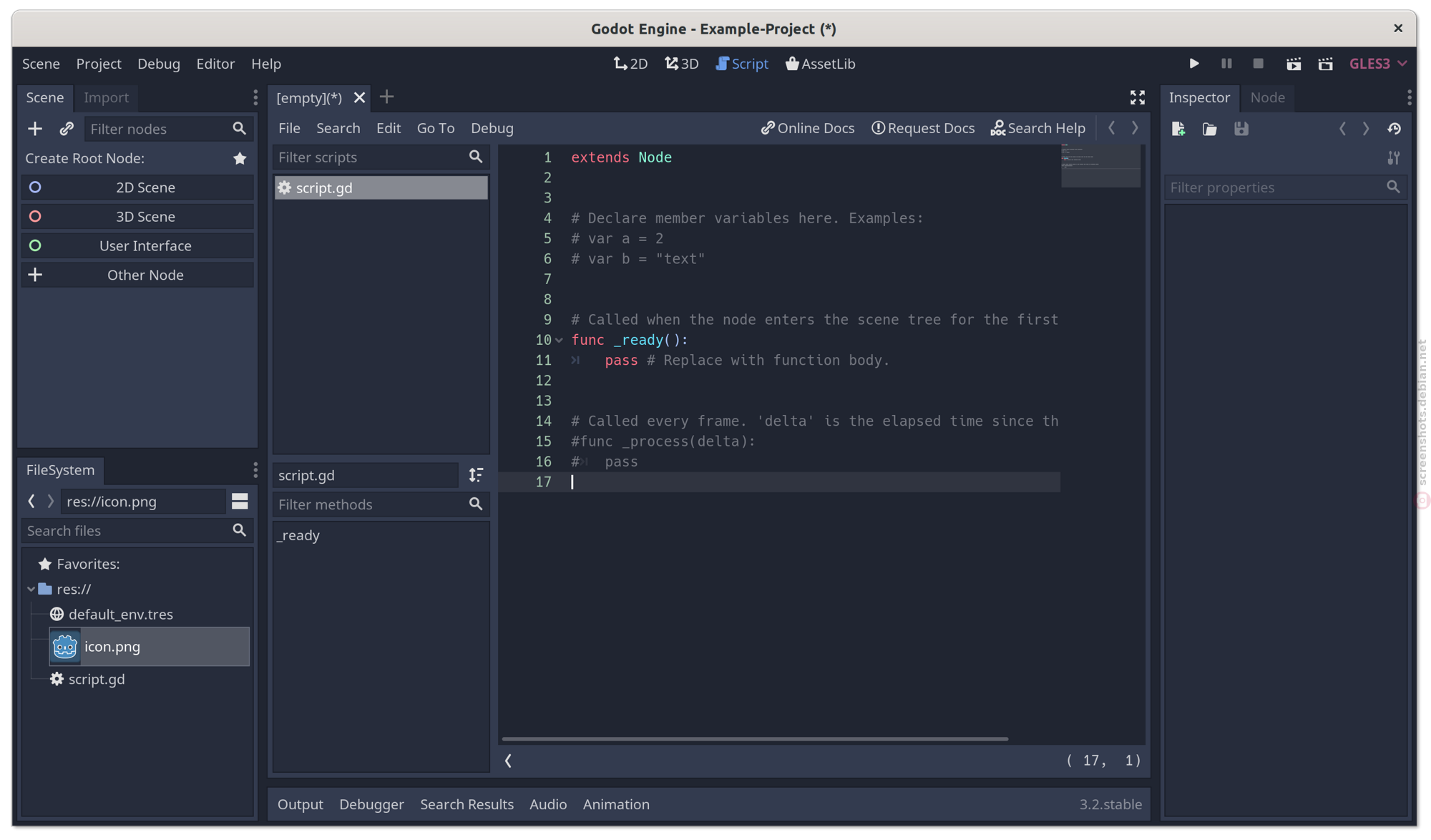The image size is (1431, 840).
Task: Toggle favorite nodes star icon
Action: [x=240, y=158]
